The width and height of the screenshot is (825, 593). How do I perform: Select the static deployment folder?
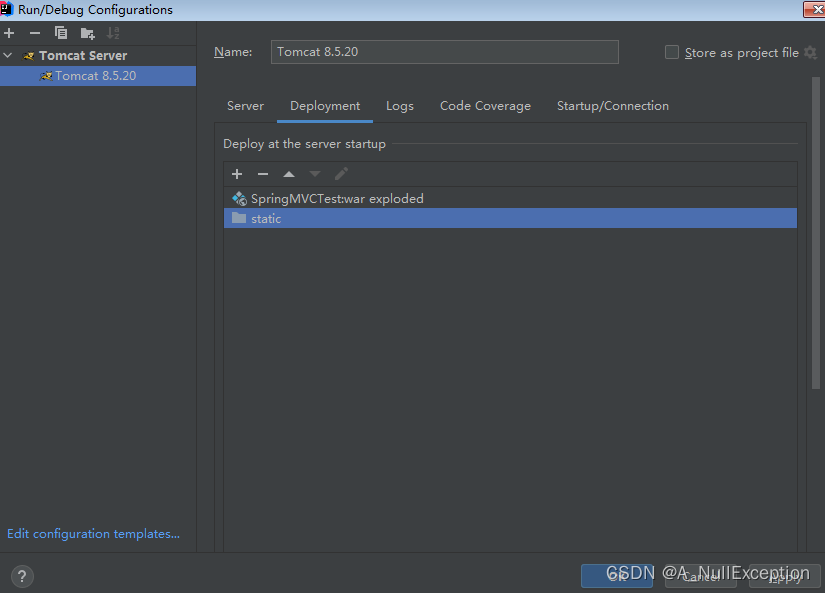(510, 218)
